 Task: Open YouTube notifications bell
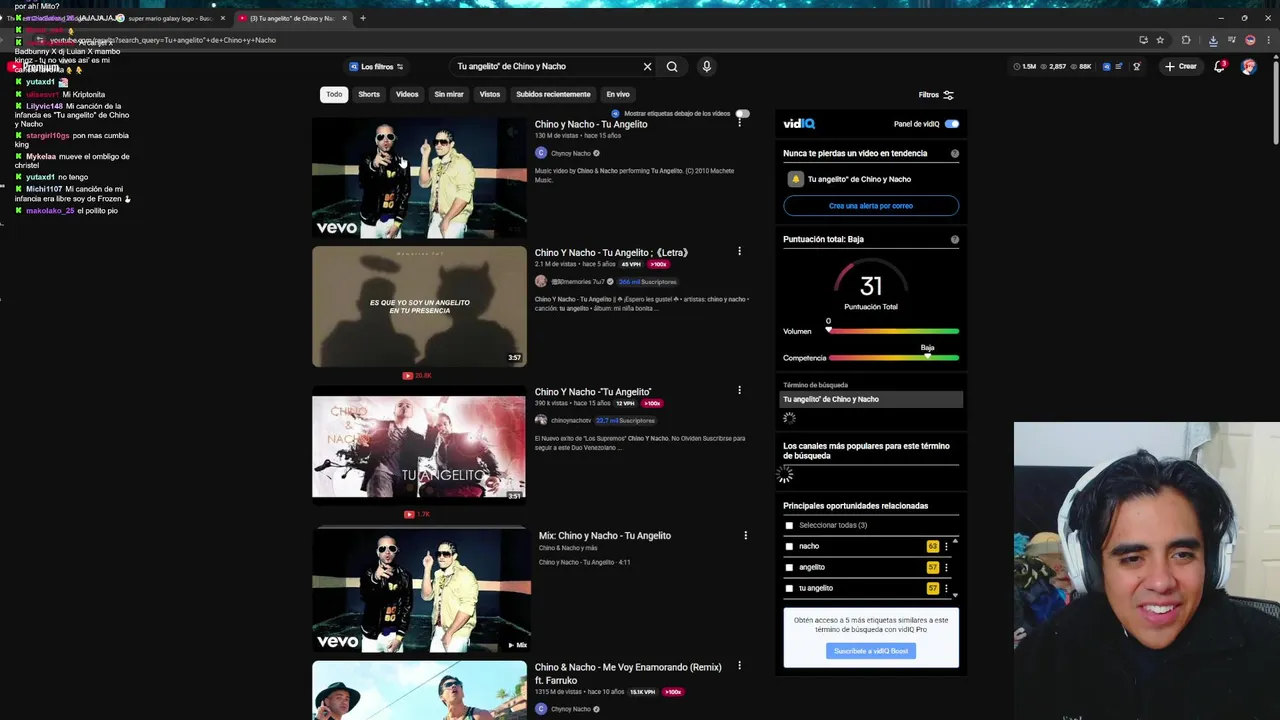click(x=1219, y=67)
